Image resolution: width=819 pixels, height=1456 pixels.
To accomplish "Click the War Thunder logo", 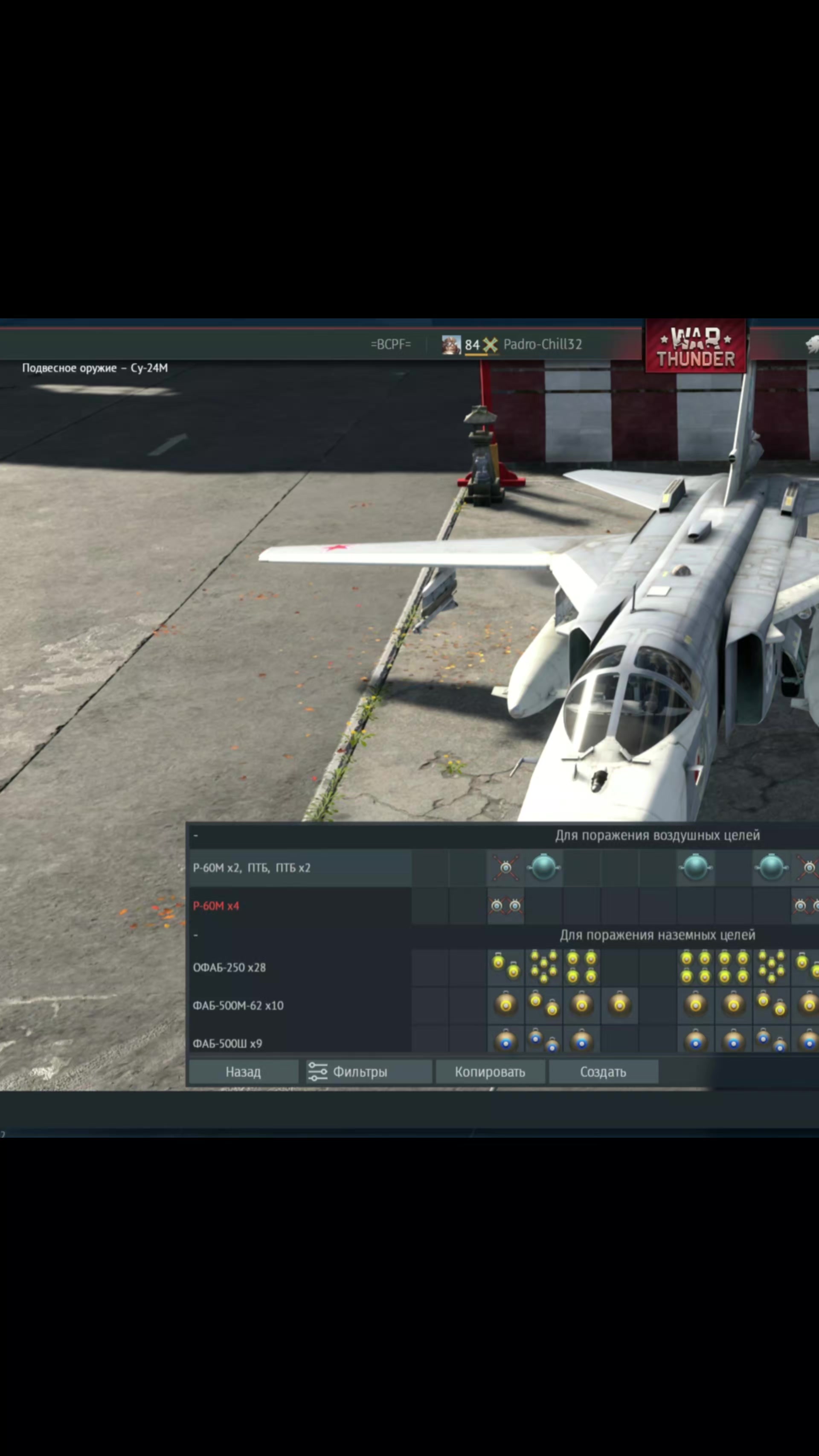I will 696,346.
